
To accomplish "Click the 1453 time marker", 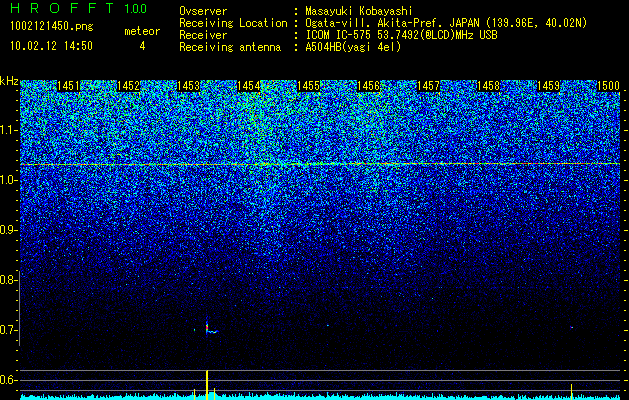I will (x=188, y=86).
